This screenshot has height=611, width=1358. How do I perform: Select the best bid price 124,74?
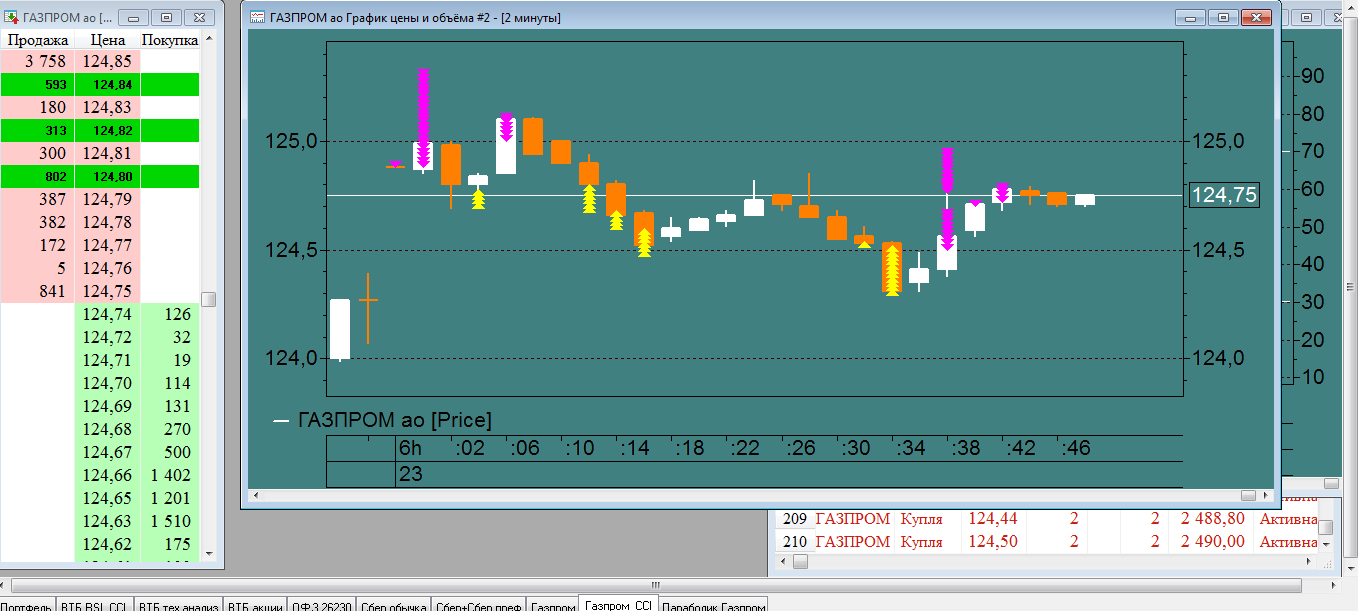click(108, 314)
